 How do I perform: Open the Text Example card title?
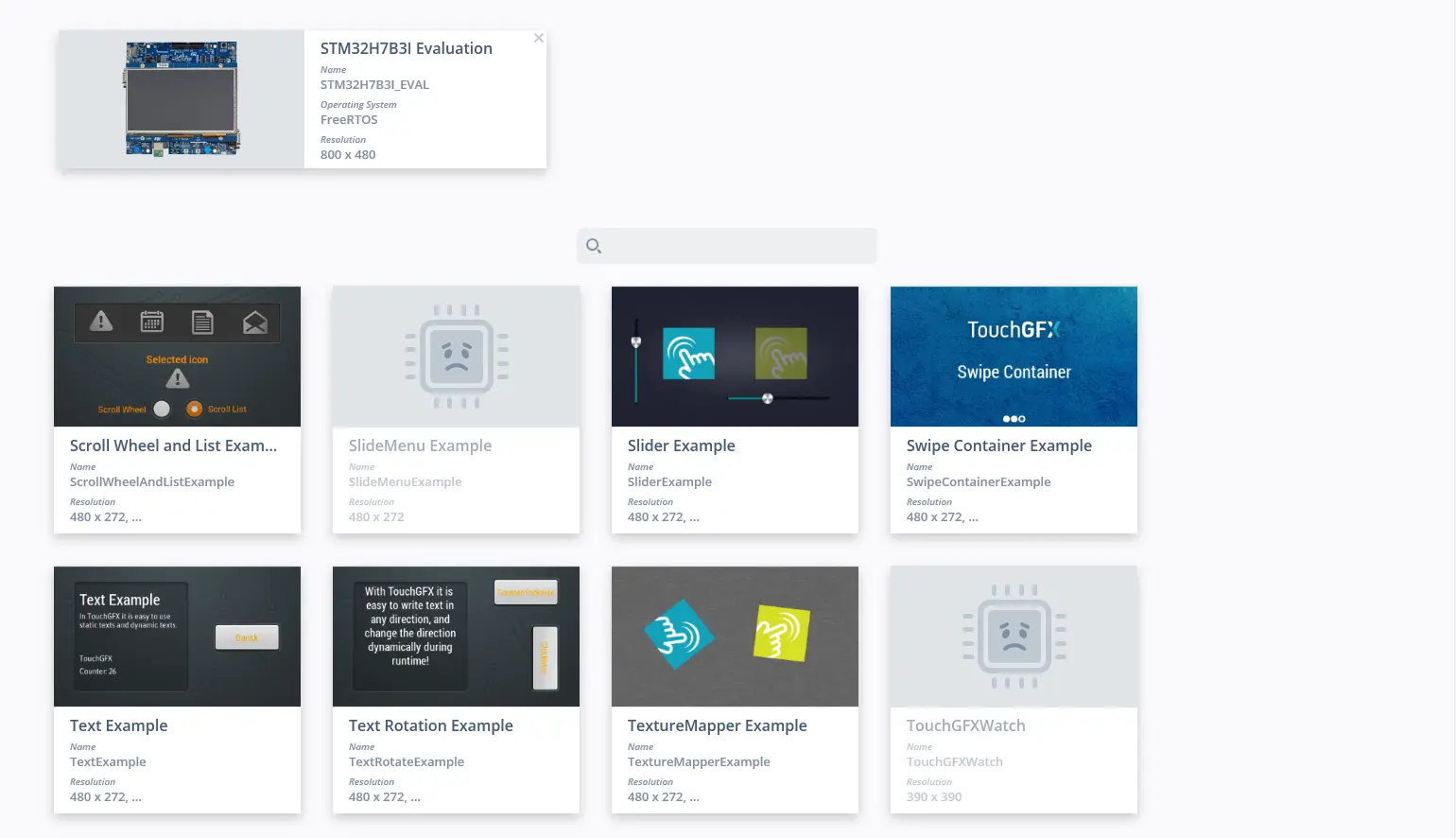[119, 725]
